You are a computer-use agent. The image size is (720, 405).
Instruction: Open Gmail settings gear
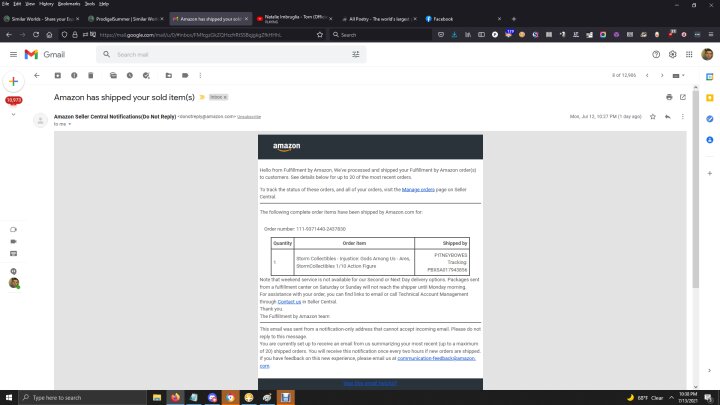tap(672, 54)
